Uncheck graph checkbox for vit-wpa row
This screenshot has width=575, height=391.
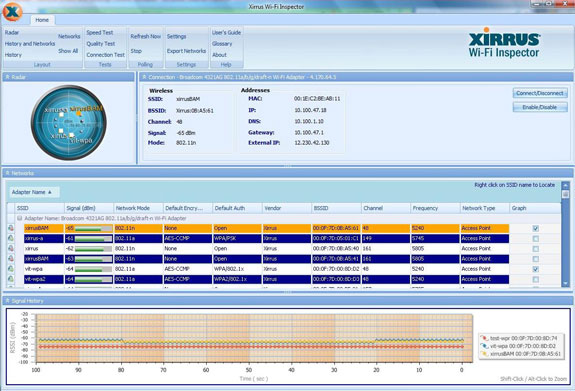536,269
